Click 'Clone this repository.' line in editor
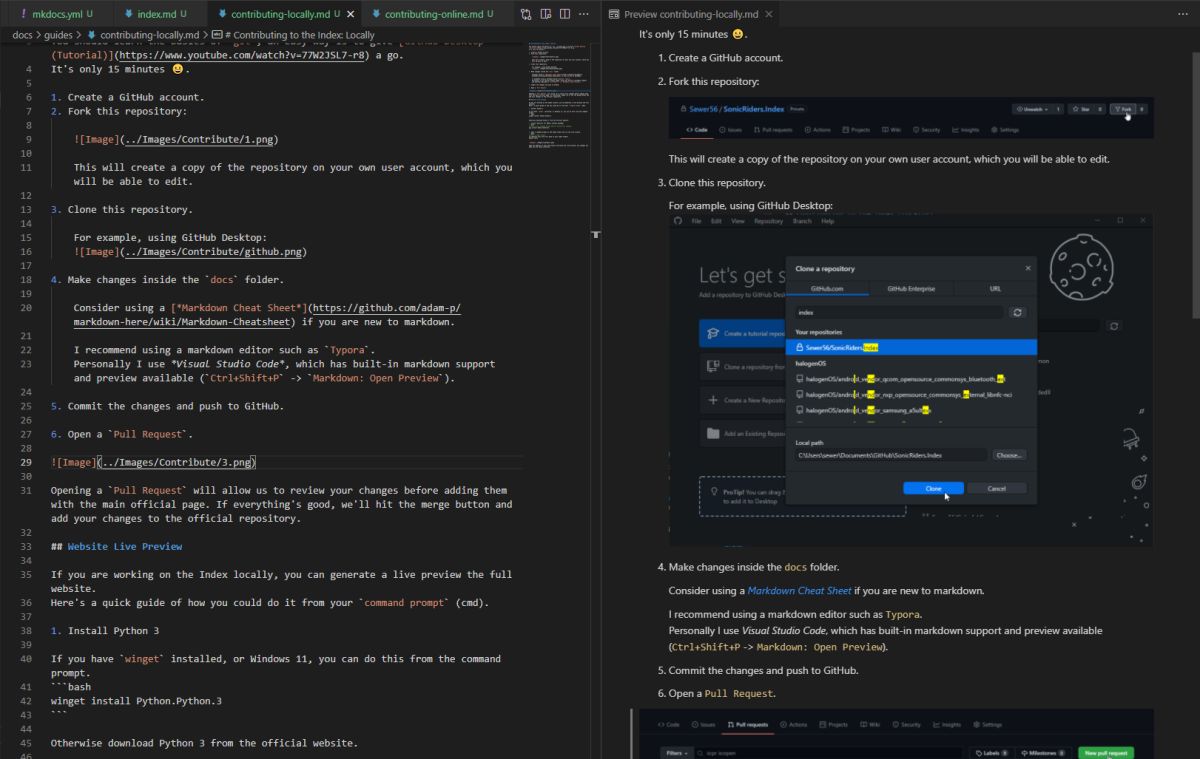The width and height of the screenshot is (1200, 759). [121, 210]
